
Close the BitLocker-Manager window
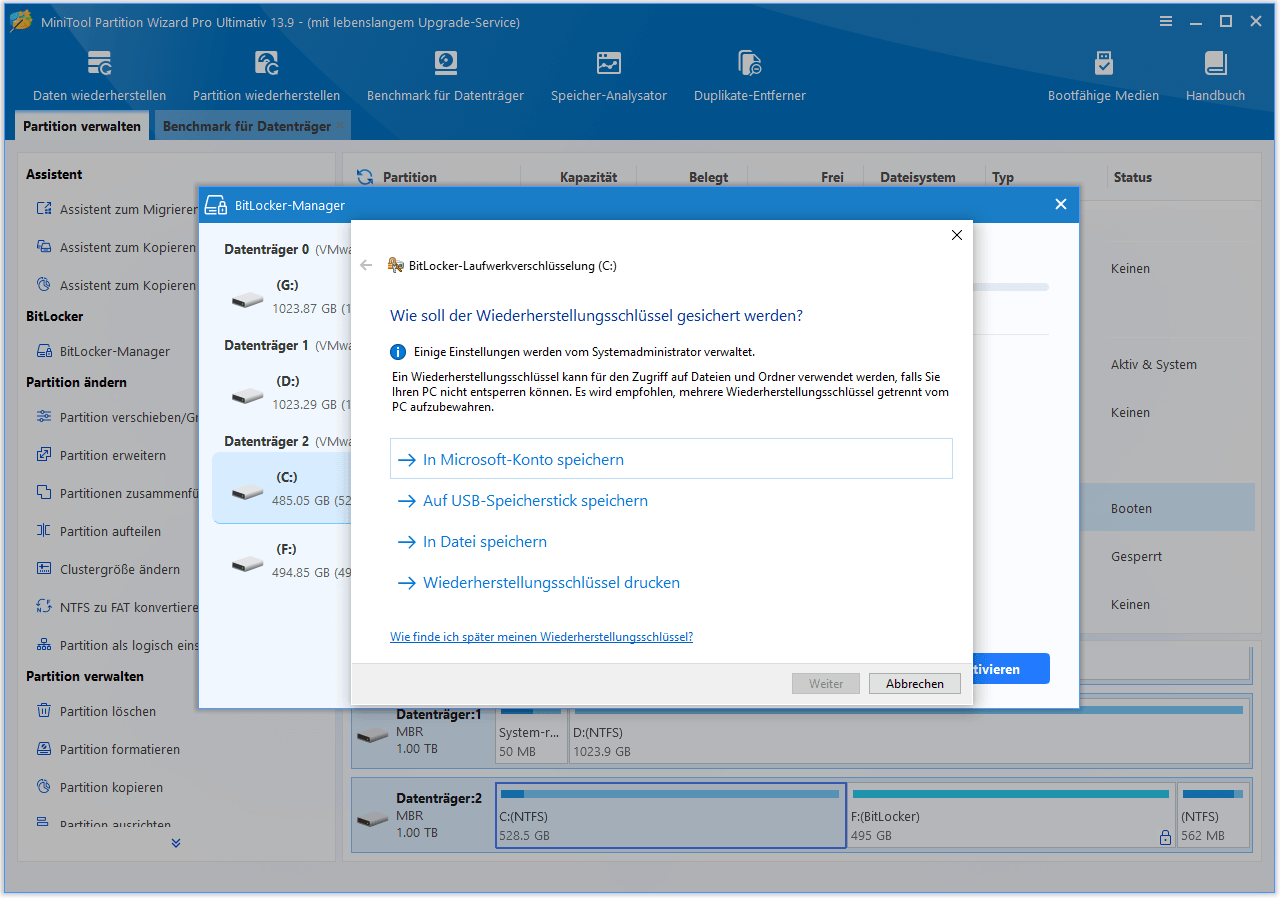pyautogui.click(x=1061, y=204)
